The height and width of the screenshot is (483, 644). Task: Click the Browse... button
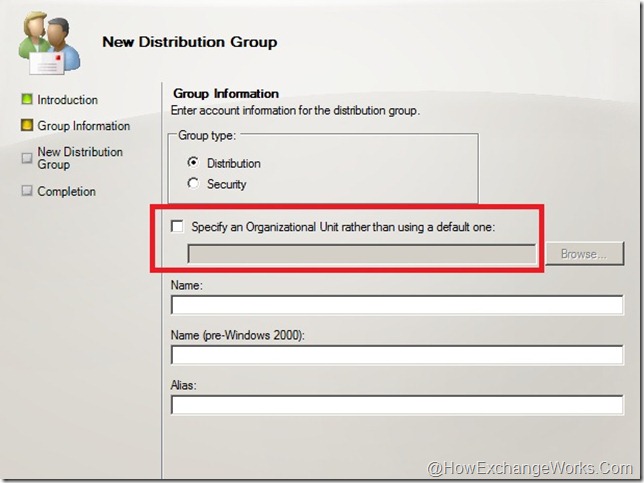point(584,253)
